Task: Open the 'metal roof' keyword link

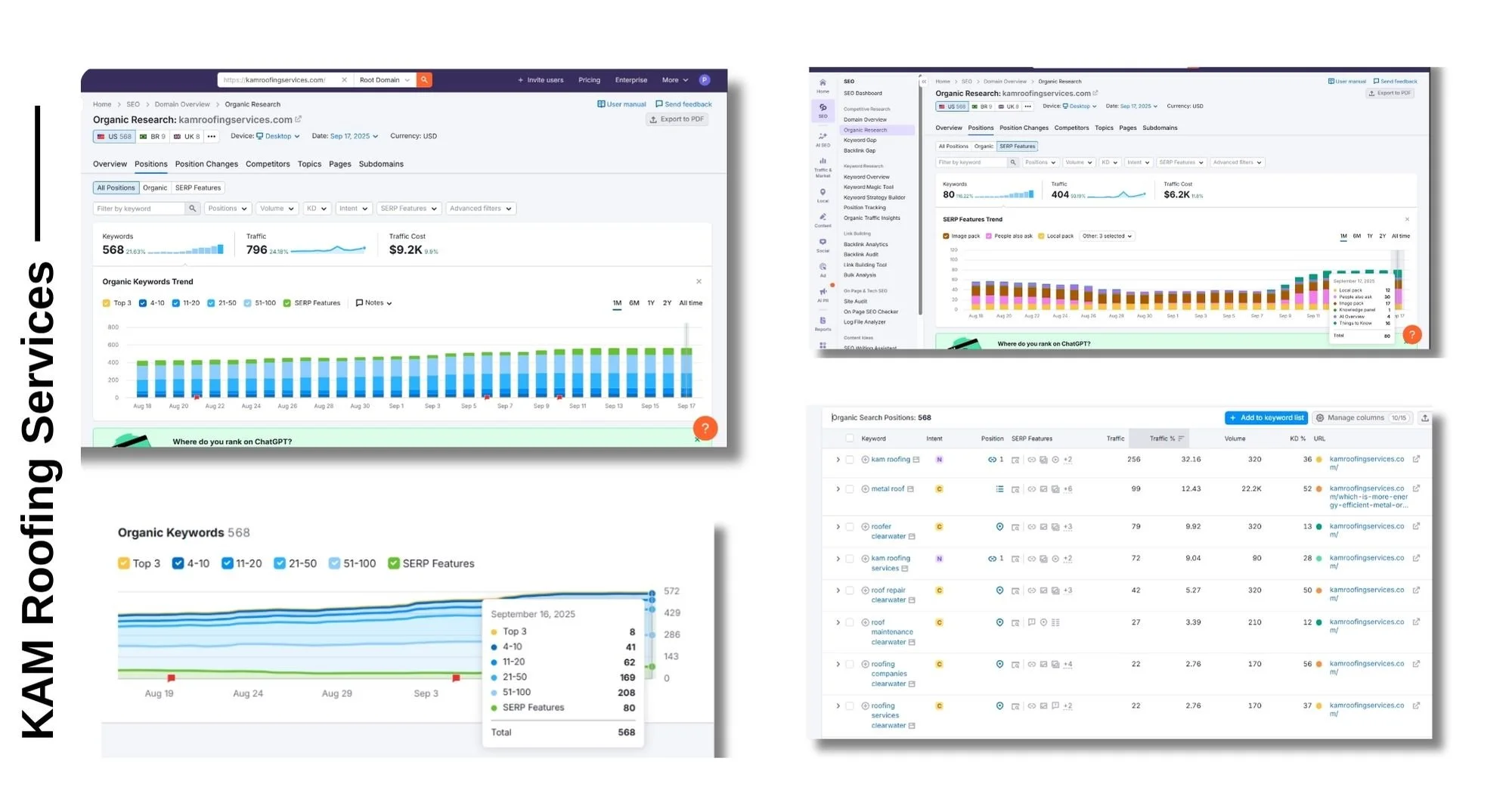Action: [888, 489]
